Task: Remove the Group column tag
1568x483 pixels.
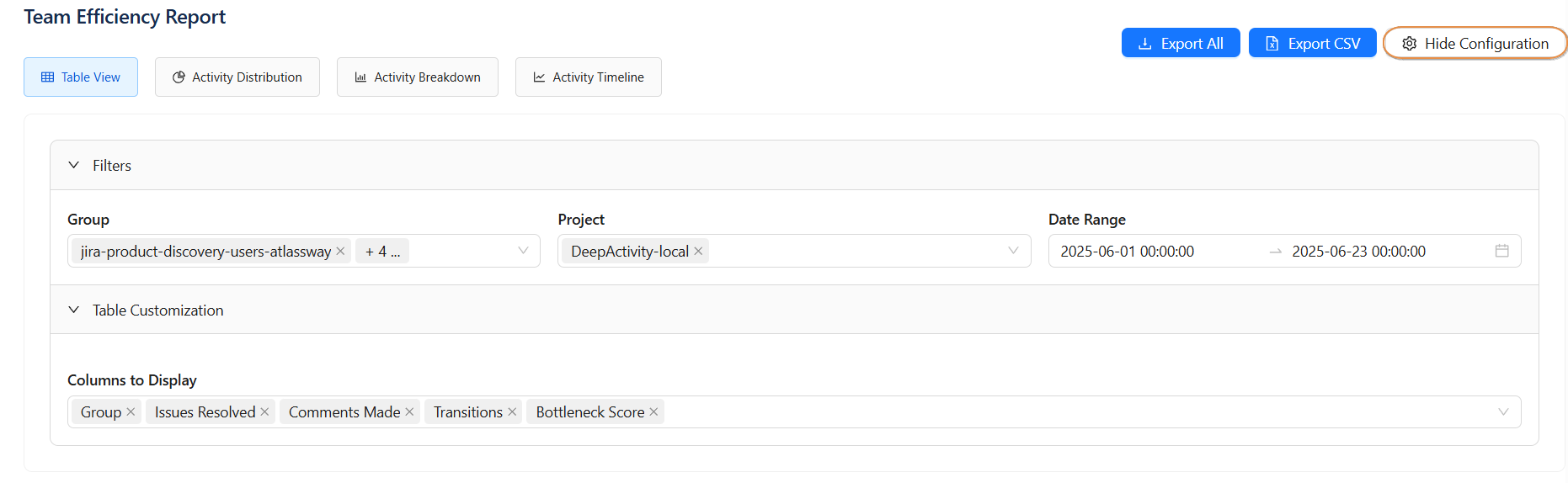Action: (131, 412)
